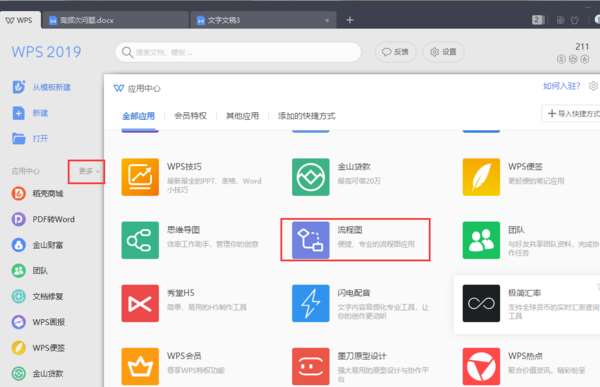Open the 极简汇率 black infinity icon
Viewport: 600px width, 387px height.
coord(481,304)
